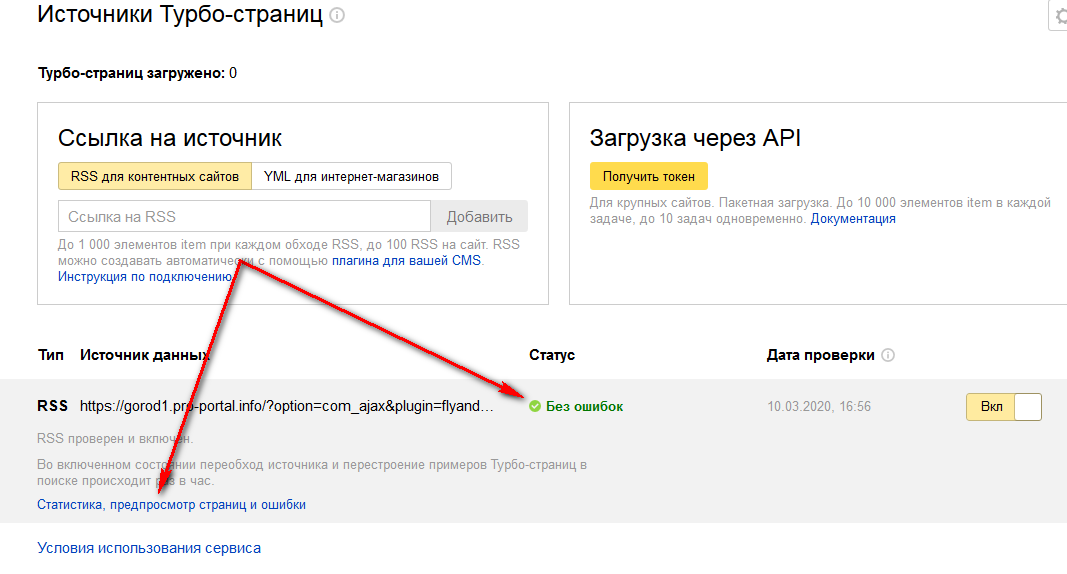The width and height of the screenshot is (1067, 574).
Task: Click the check date 10.03.2020, 16:56
Action: (x=819, y=406)
